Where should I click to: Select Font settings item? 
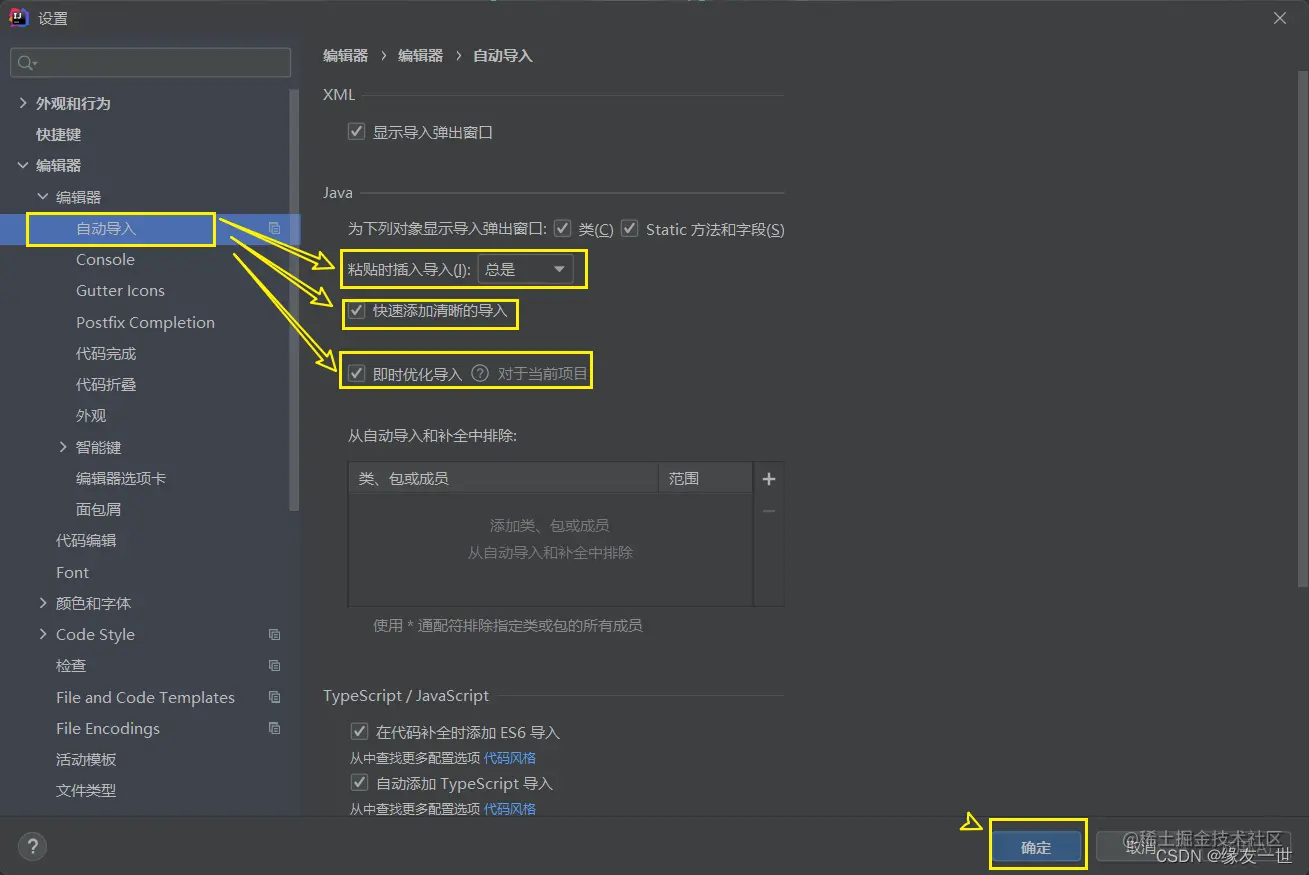pos(72,572)
